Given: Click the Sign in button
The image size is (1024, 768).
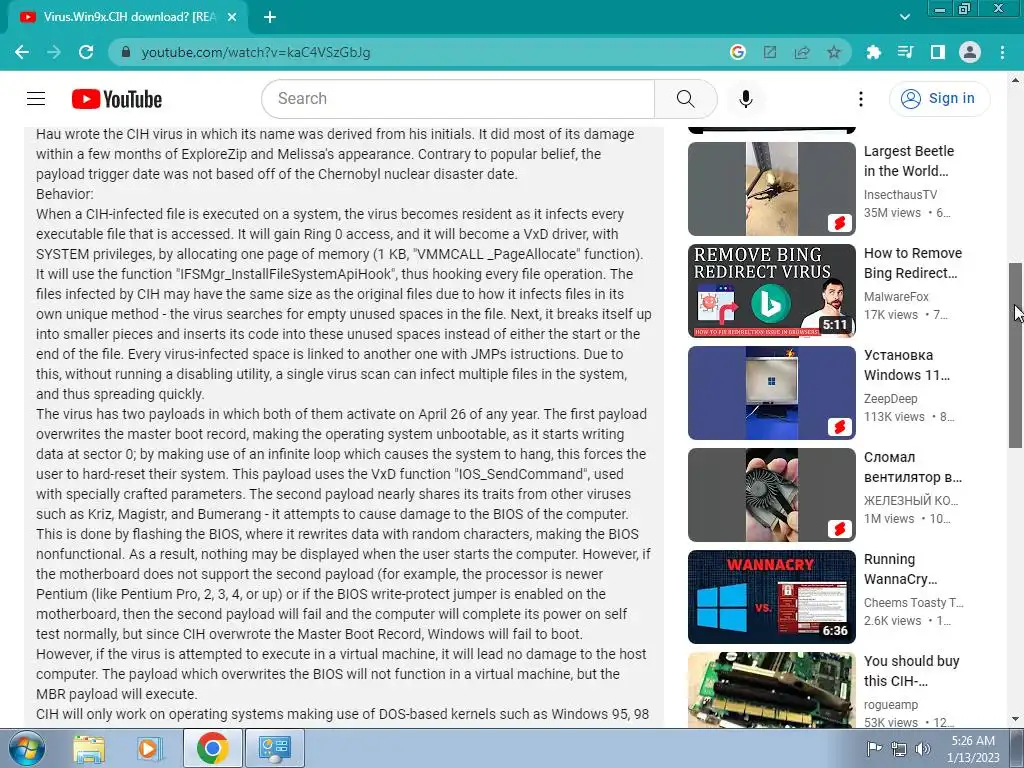Looking at the screenshot, I should point(939,99).
